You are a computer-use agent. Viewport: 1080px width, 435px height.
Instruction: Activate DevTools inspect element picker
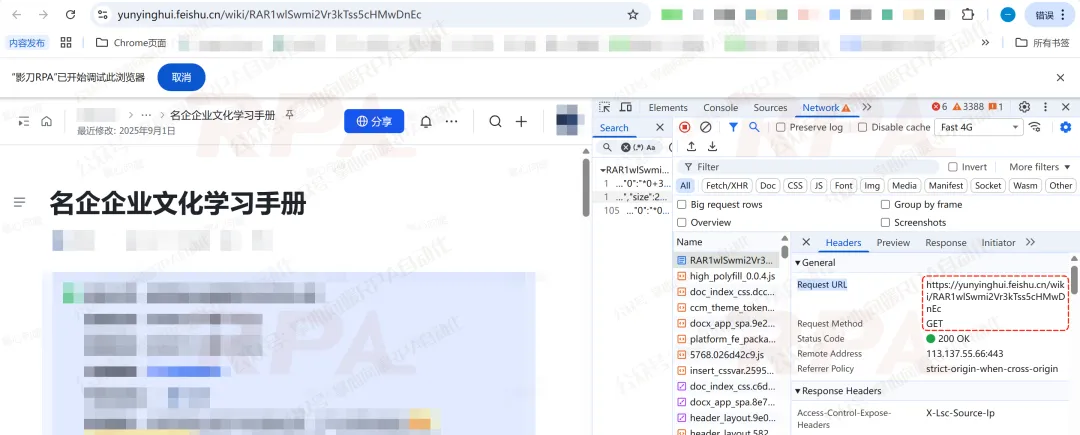(x=605, y=107)
